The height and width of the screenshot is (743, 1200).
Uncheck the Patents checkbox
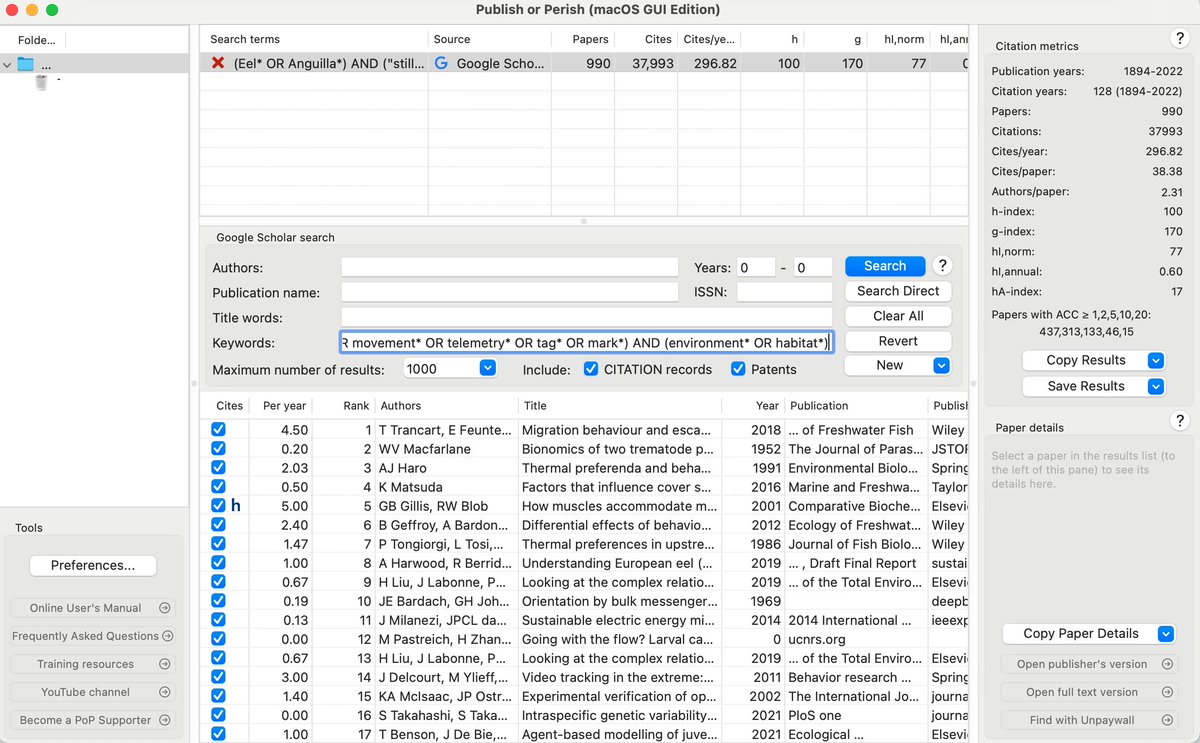point(738,369)
